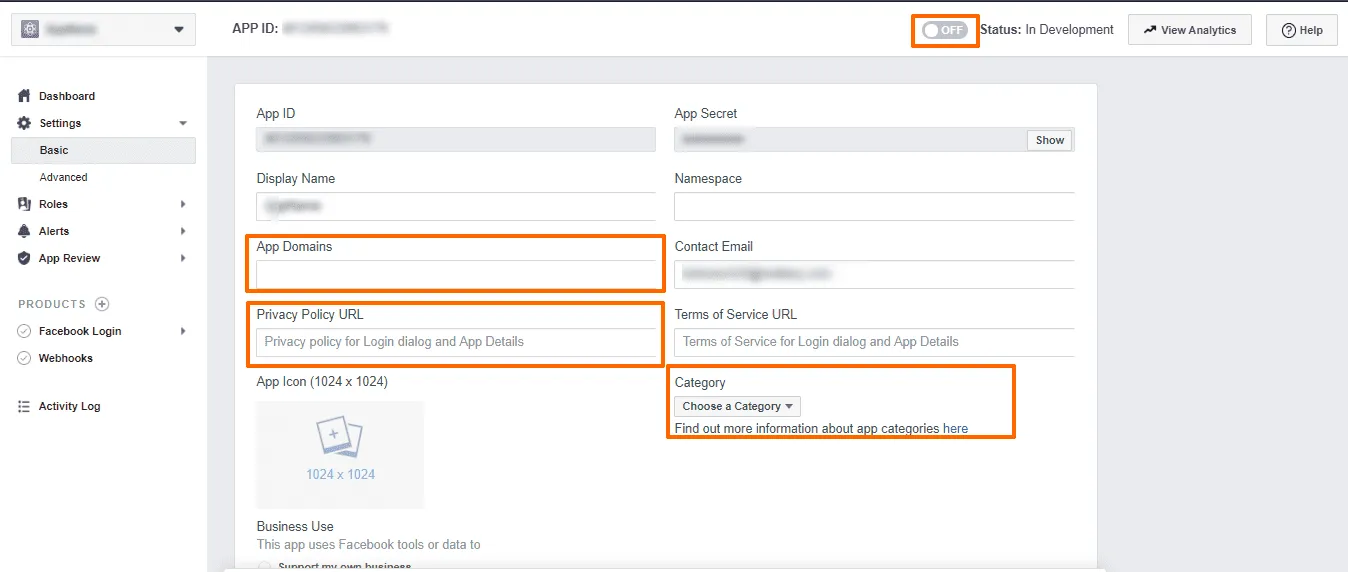Select Support my own business radio
The image size is (1348, 572).
[x=264, y=567]
